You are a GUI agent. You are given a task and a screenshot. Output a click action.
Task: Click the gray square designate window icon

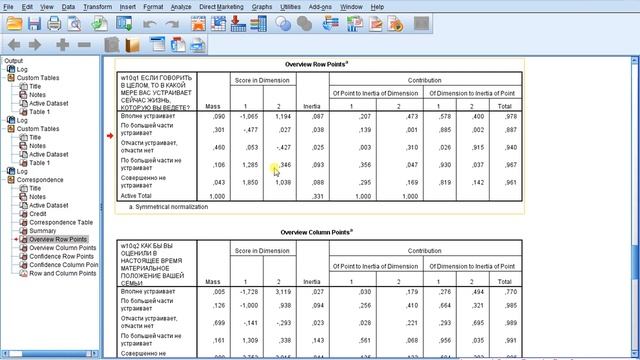pos(421,23)
